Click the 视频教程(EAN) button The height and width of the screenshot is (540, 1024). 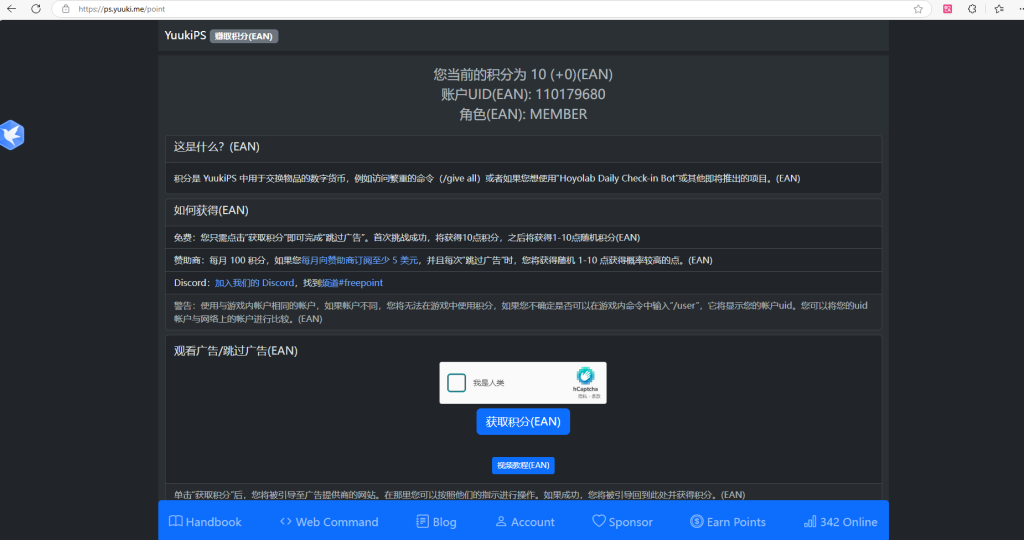tap(523, 466)
